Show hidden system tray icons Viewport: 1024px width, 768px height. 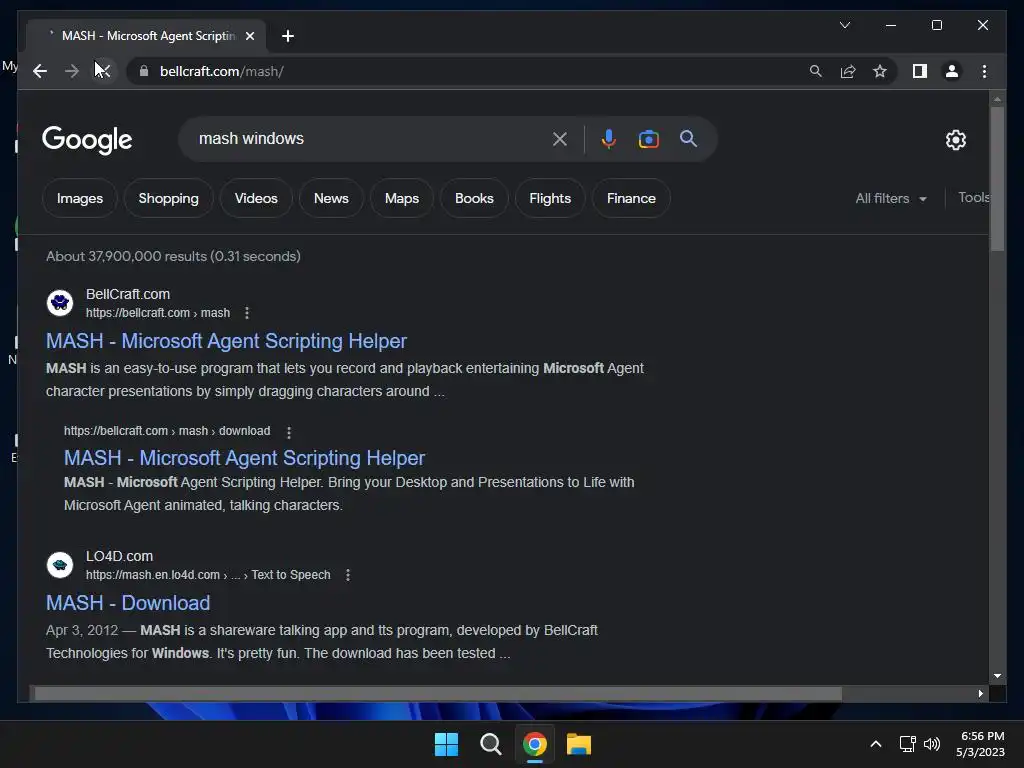tap(876, 744)
